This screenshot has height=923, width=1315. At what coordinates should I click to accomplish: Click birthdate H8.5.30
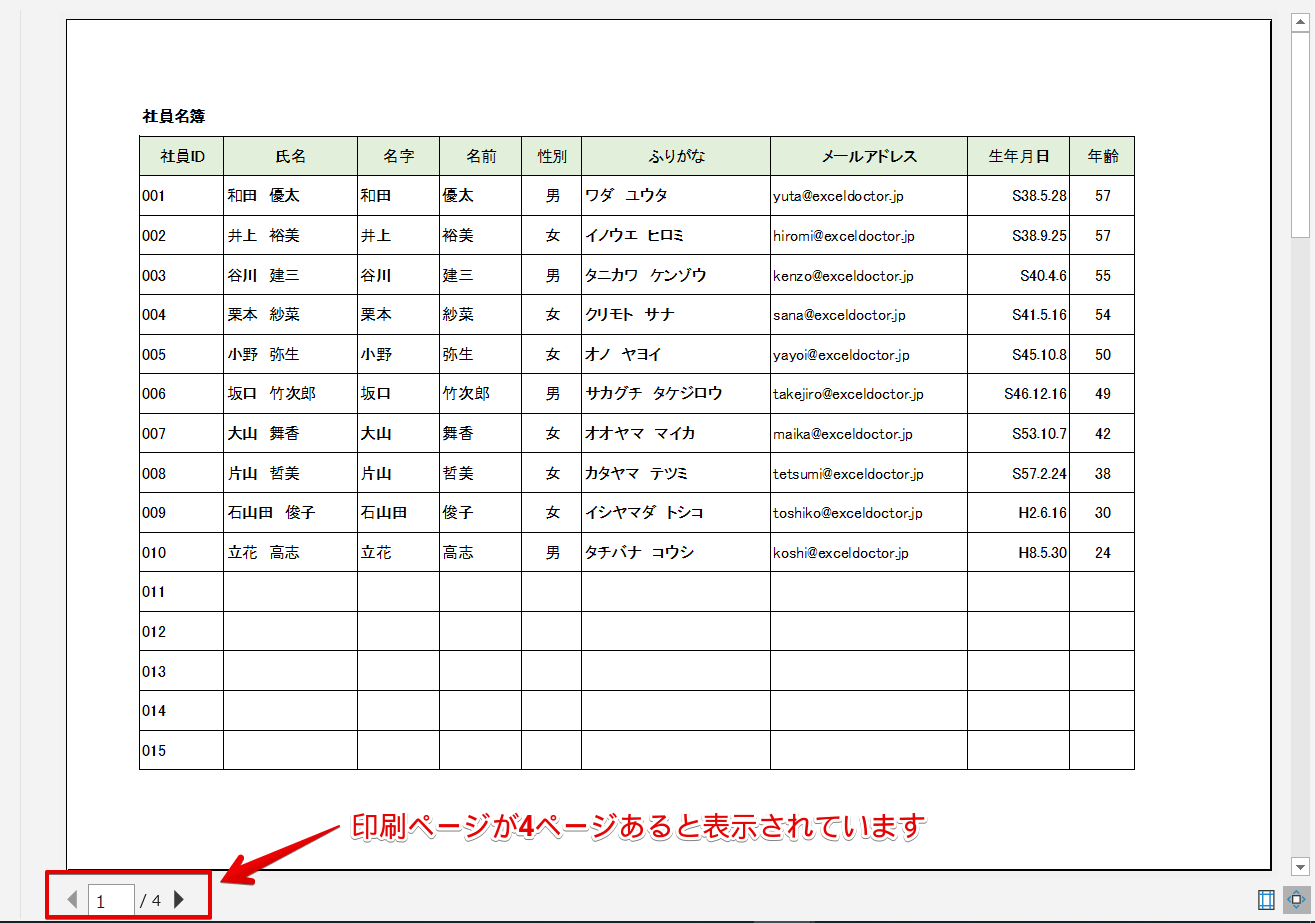point(1042,552)
